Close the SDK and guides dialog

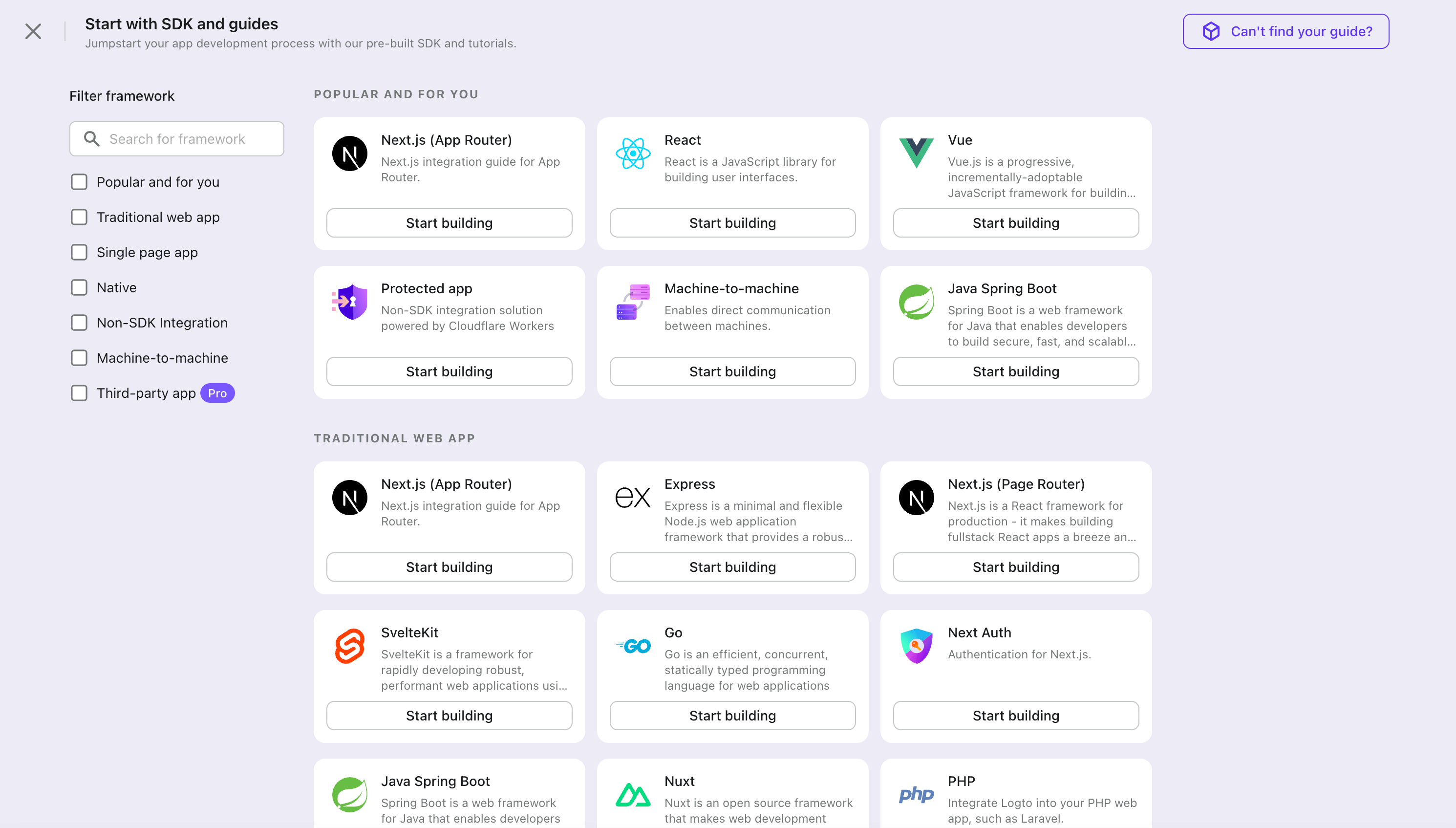[x=33, y=31]
